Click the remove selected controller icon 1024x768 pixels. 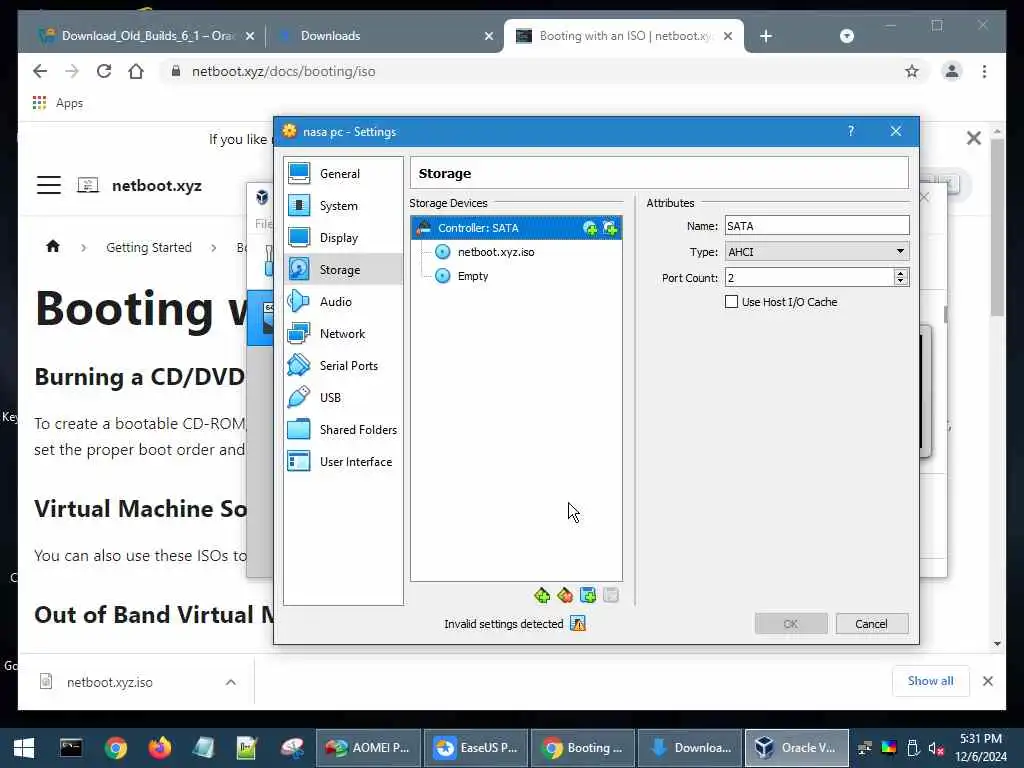tap(565, 595)
